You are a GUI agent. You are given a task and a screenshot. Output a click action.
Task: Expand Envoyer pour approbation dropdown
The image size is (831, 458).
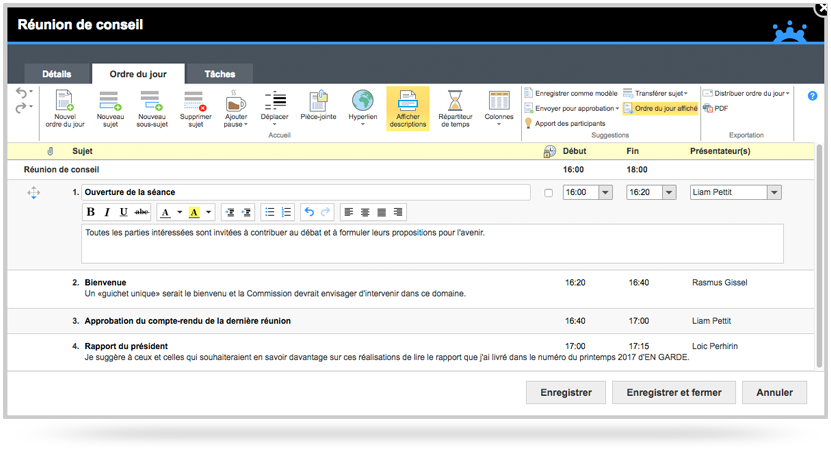[617, 109]
